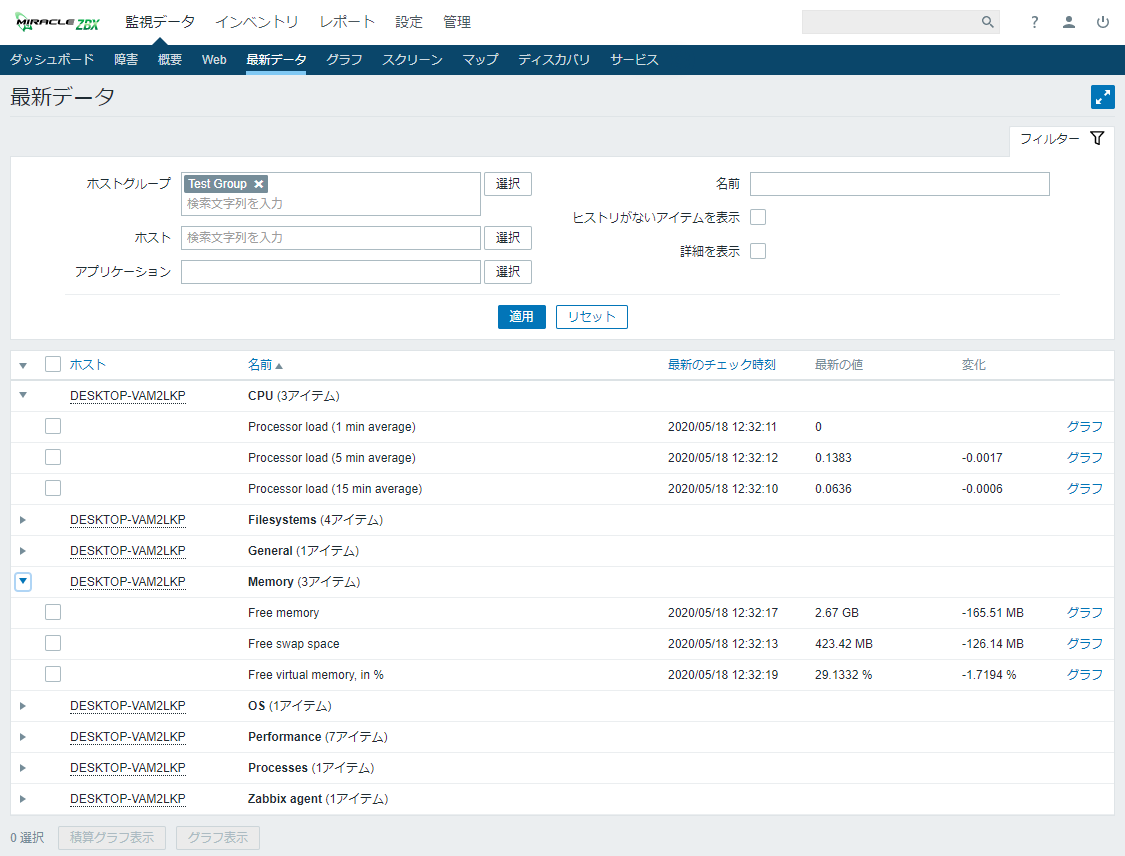Expand the Filesystems application group
The image size is (1125, 856).
click(x=23, y=520)
